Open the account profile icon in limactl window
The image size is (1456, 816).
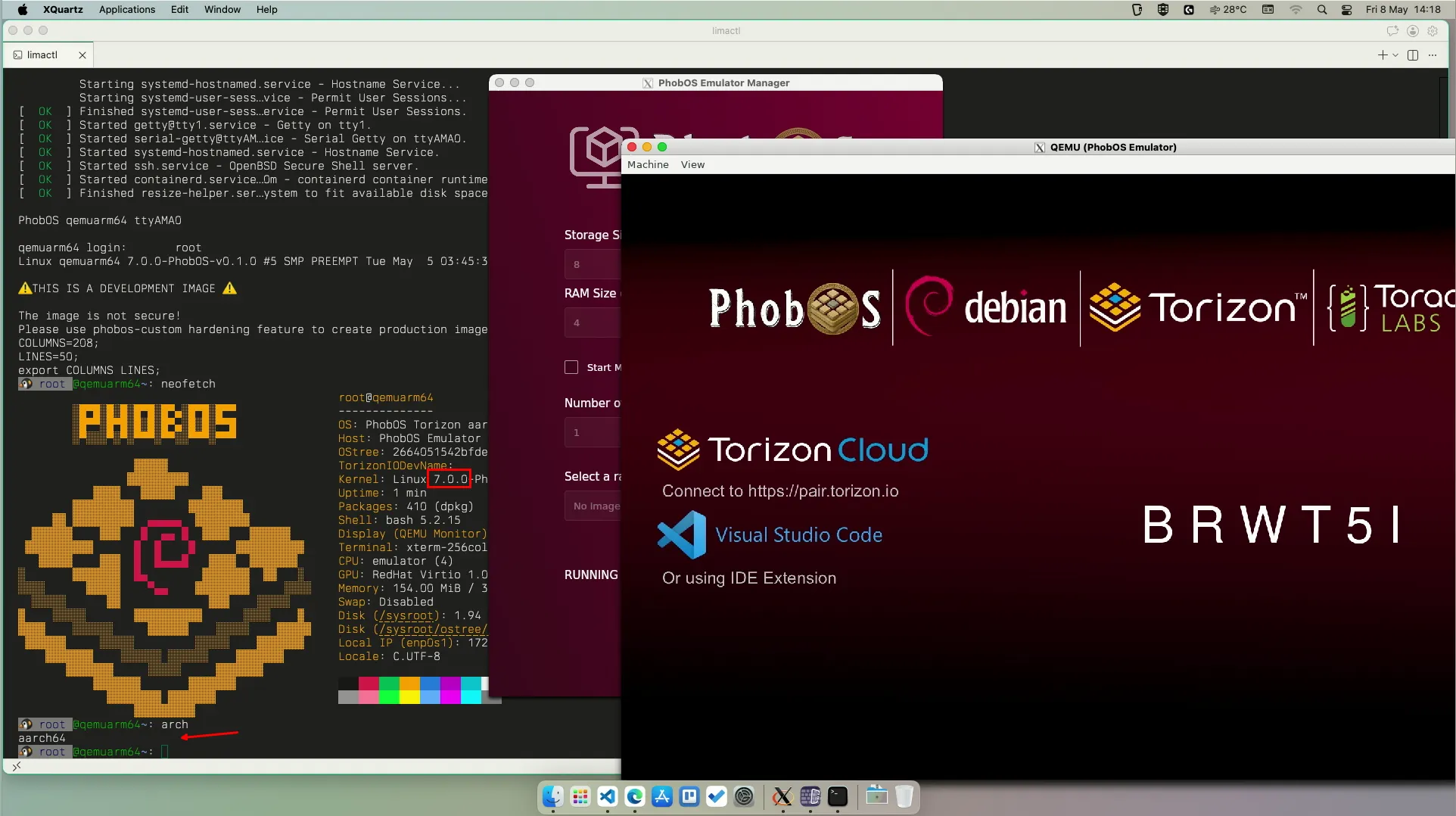click(1413, 31)
